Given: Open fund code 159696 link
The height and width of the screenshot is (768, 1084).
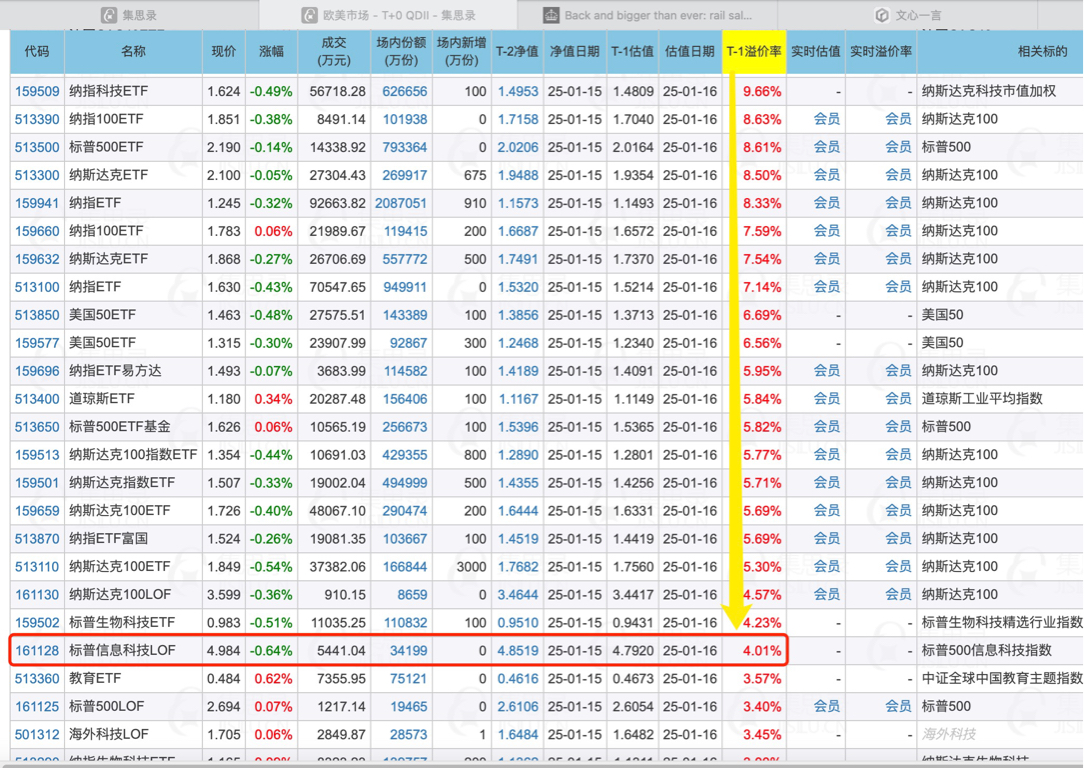Looking at the screenshot, I should (x=37, y=371).
